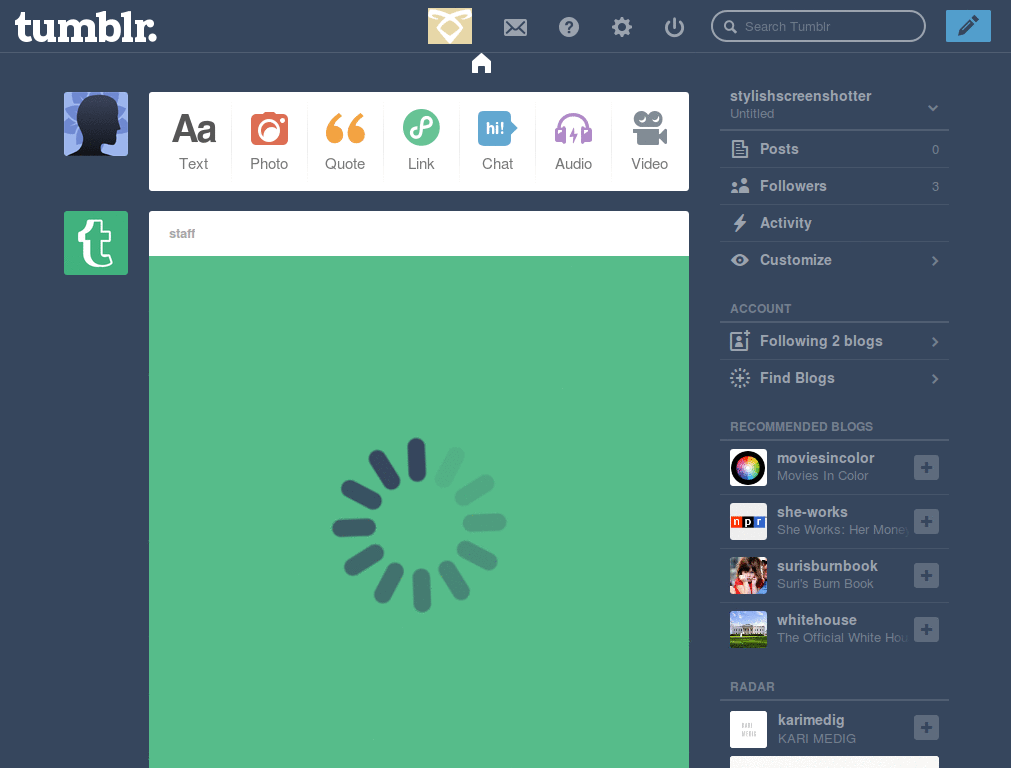Create a Video post

pos(650,141)
